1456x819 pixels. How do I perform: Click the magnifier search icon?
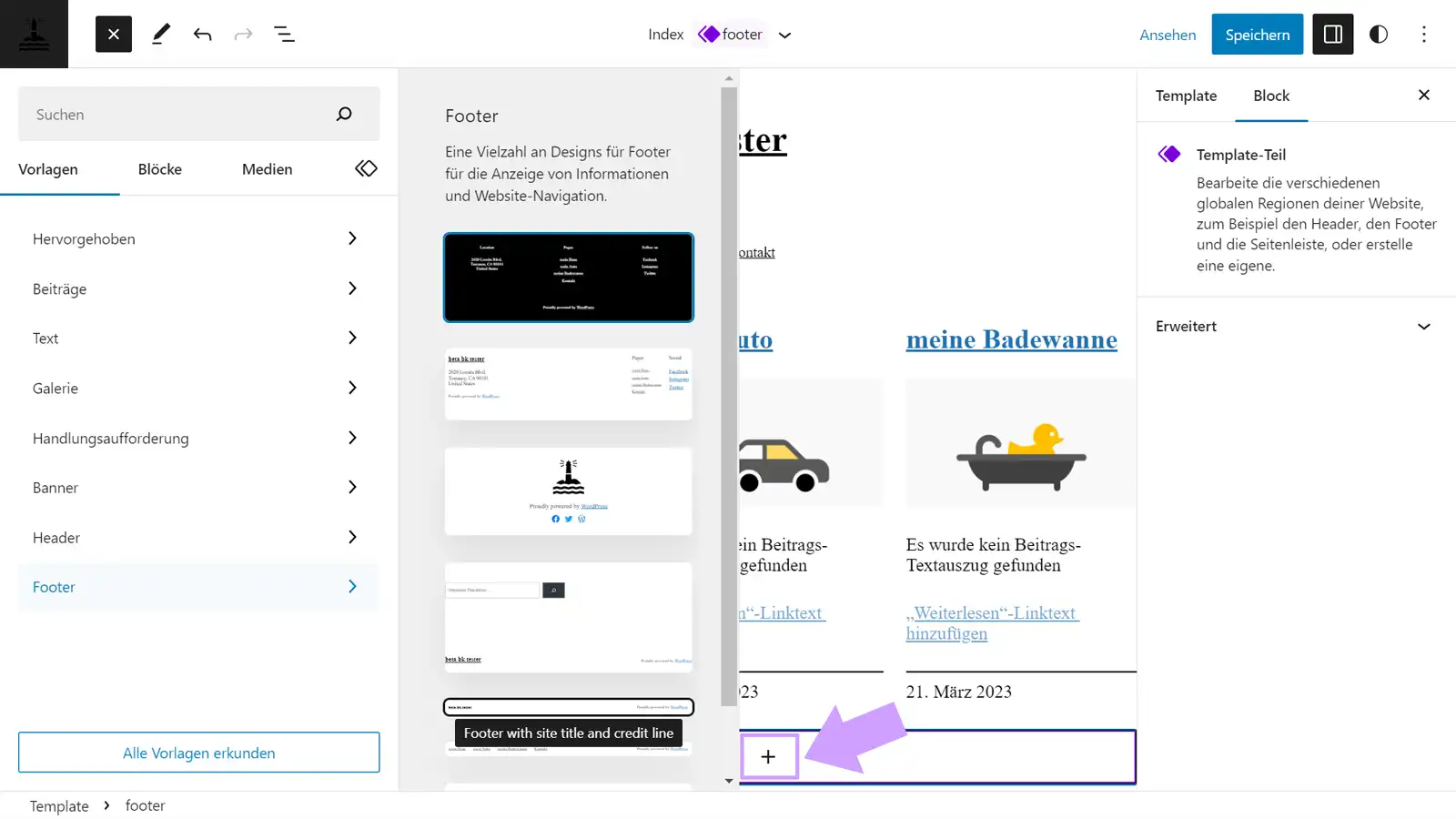pos(344,114)
